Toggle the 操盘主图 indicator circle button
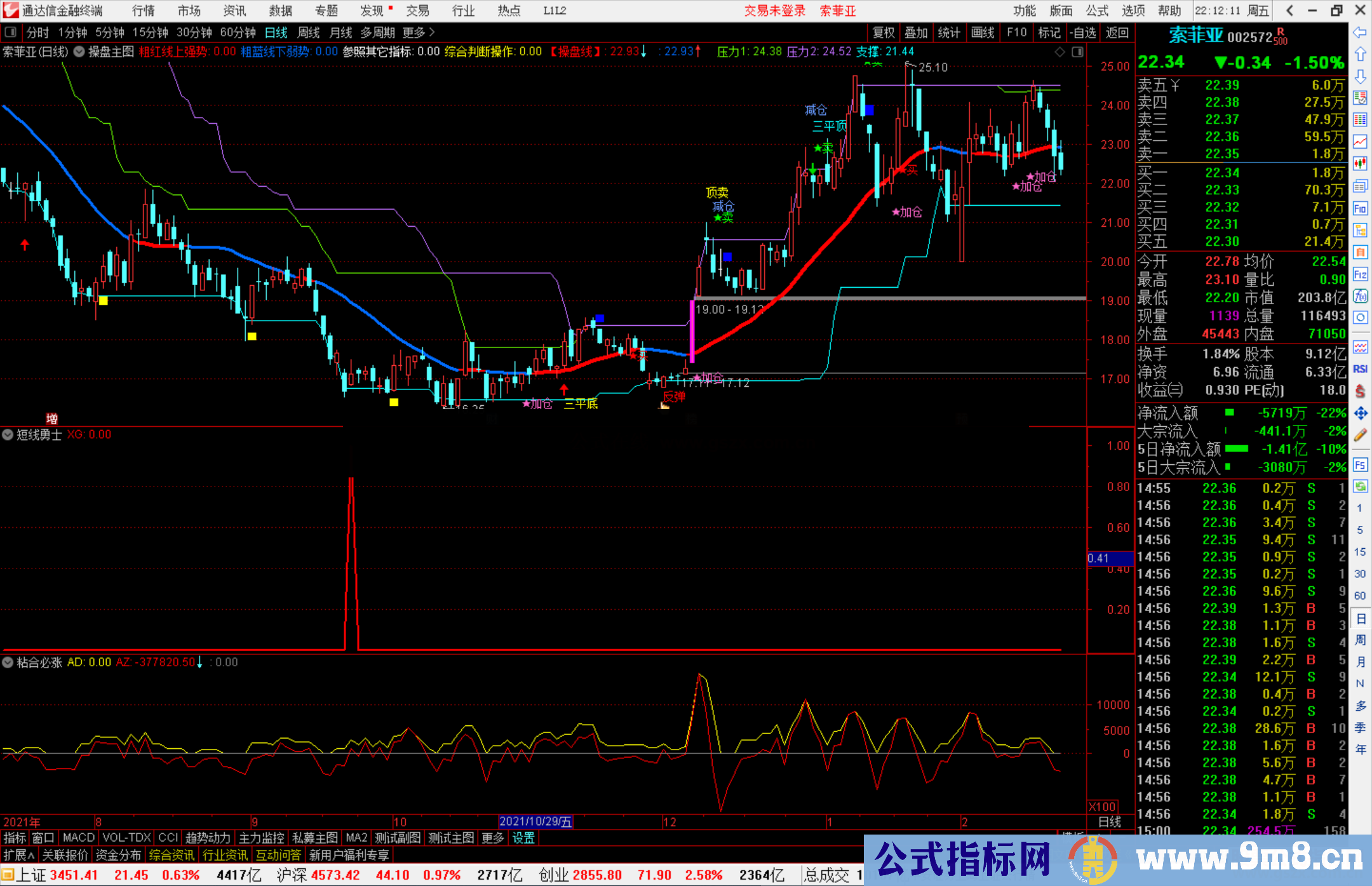This screenshot has height=886, width=1372. [x=79, y=52]
